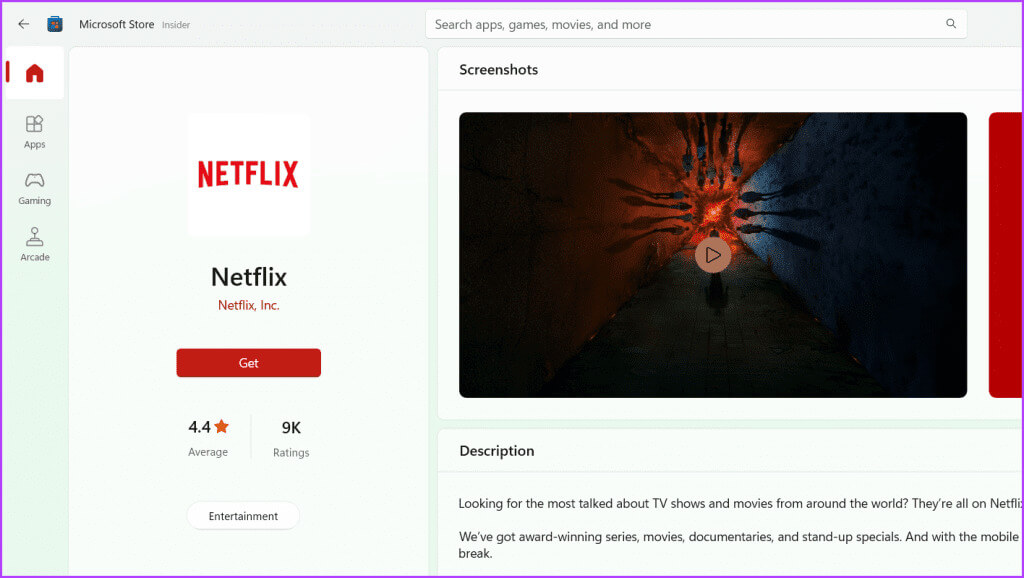Click the Average rating label
This screenshot has width=1024, height=578.
(x=208, y=452)
